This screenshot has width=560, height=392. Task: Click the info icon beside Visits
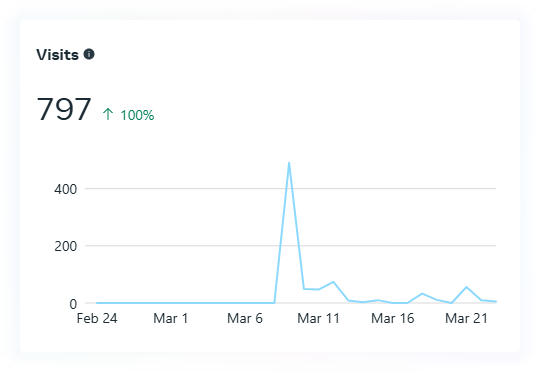pyautogui.click(x=89, y=54)
